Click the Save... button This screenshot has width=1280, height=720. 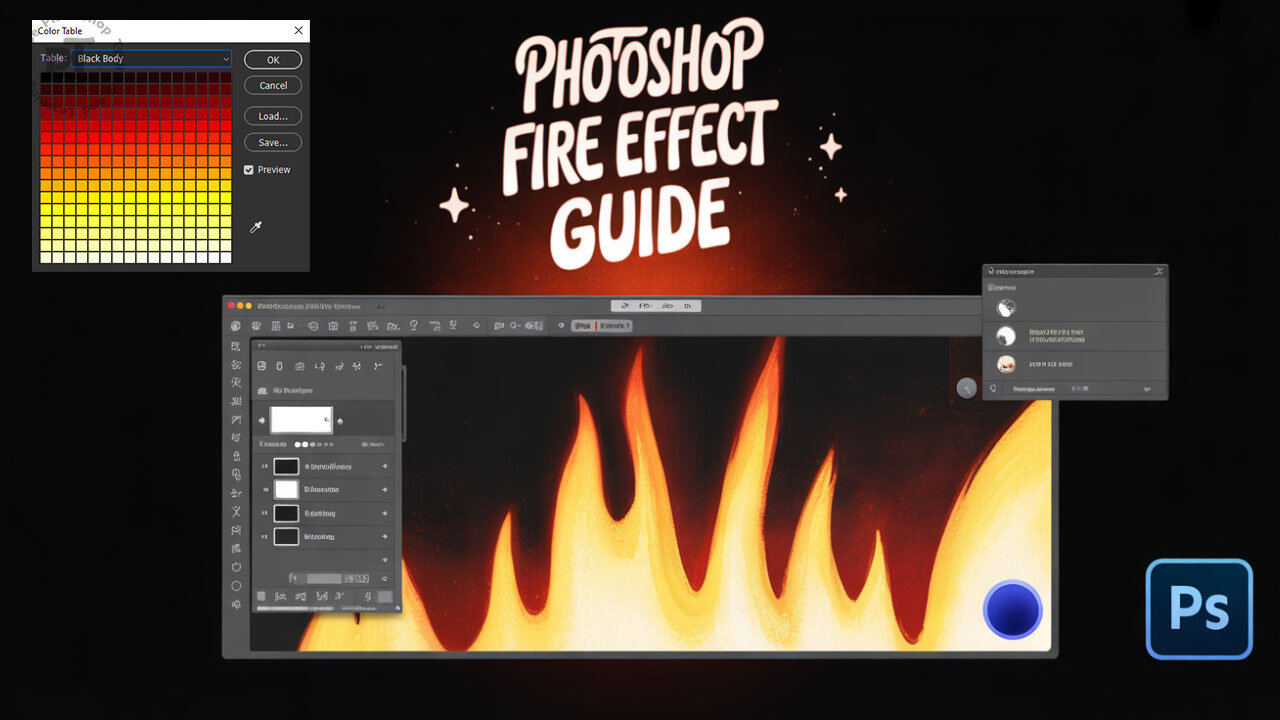[x=273, y=143]
